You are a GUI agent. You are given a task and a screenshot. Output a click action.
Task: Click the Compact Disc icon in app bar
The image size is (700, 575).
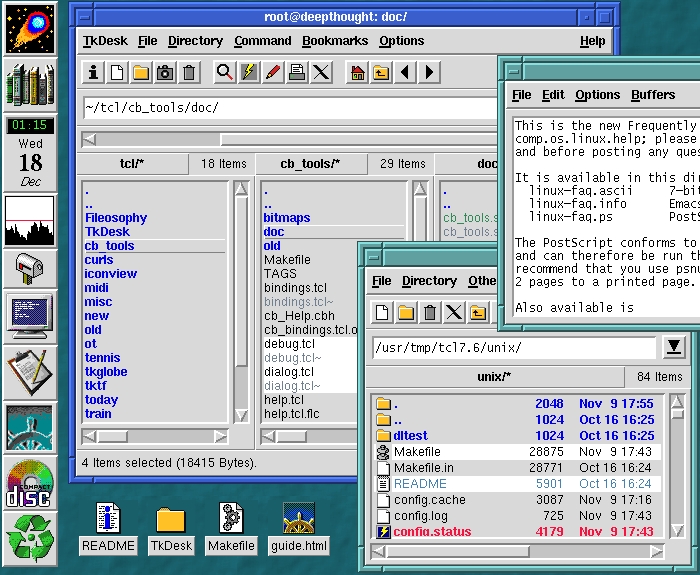coord(30,484)
